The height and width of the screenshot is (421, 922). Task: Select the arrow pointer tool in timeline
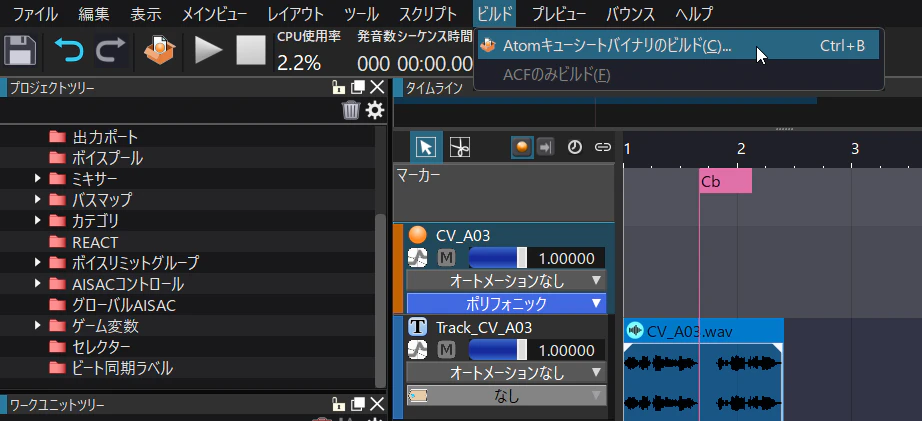click(x=426, y=147)
